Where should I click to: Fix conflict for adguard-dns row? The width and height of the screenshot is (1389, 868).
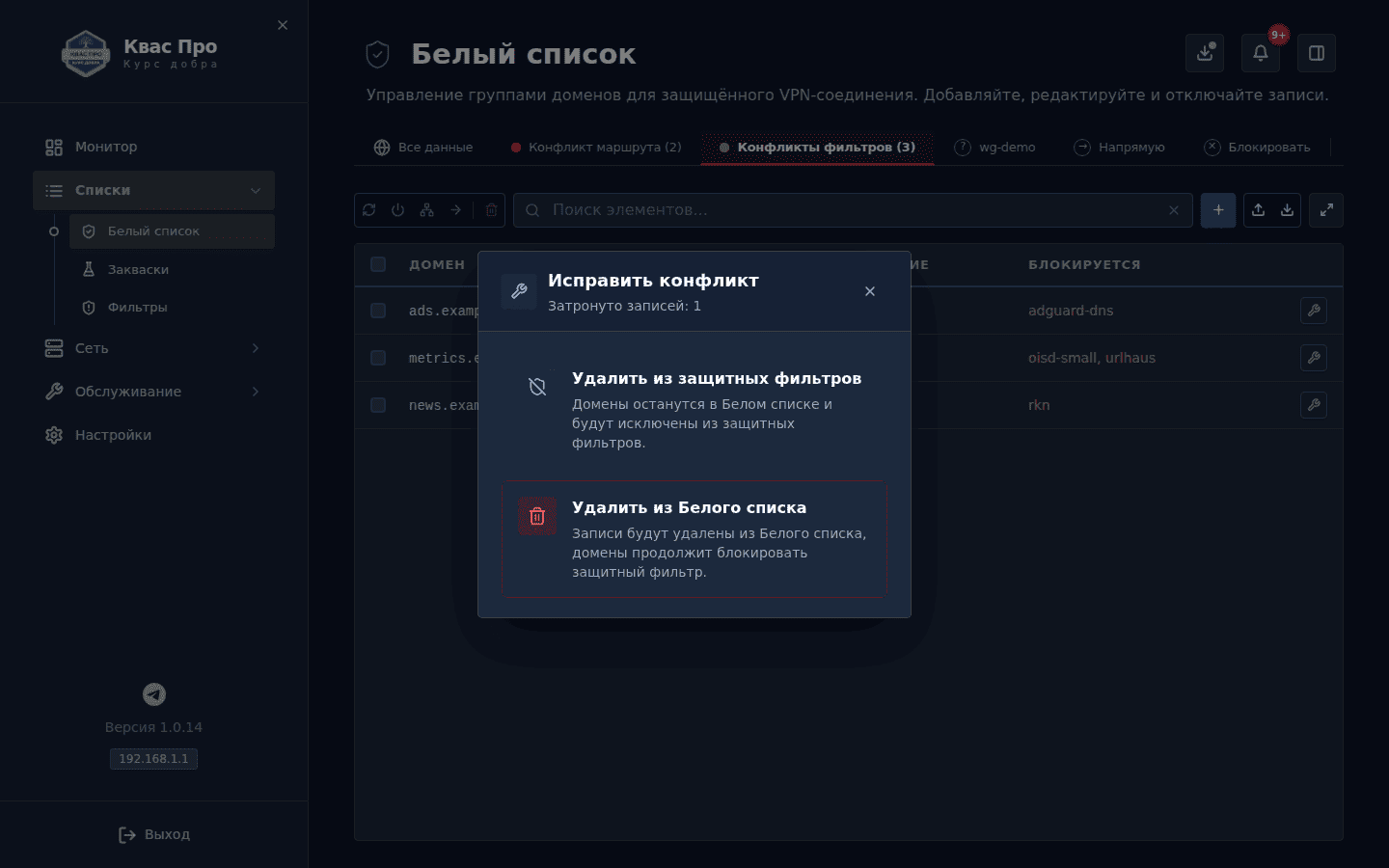[1314, 311]
